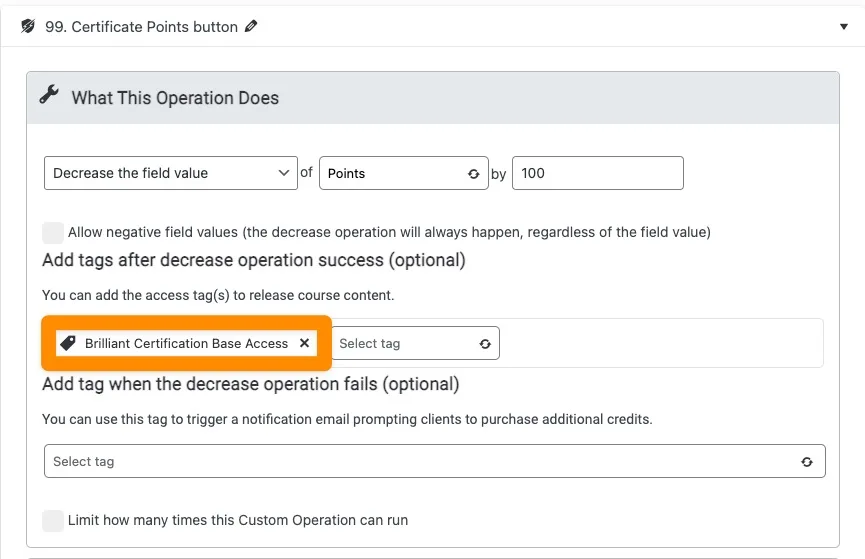Screen dimensions: 865x559
Task: Enable the Allow negative field values checkbox
Action: pyautogui.click(x=53, y=232)
